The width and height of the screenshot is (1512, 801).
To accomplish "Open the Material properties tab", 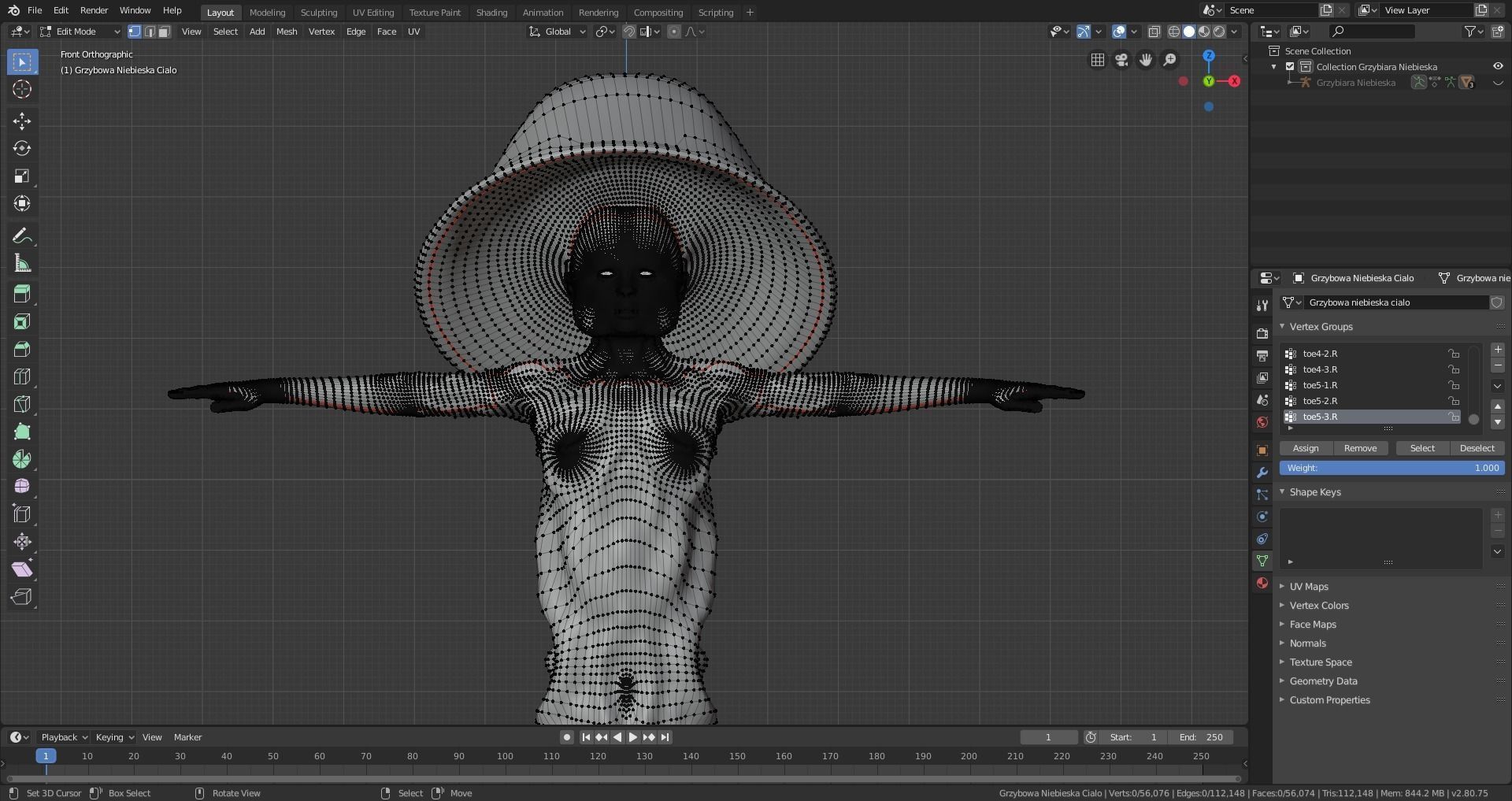I will point(1262,583).
